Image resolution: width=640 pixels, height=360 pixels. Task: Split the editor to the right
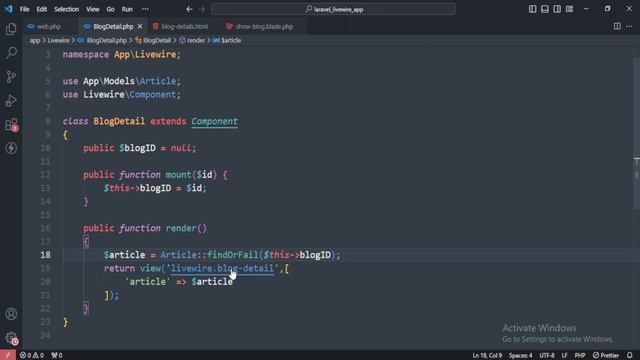pyautogui.click(x=617, y=26)
